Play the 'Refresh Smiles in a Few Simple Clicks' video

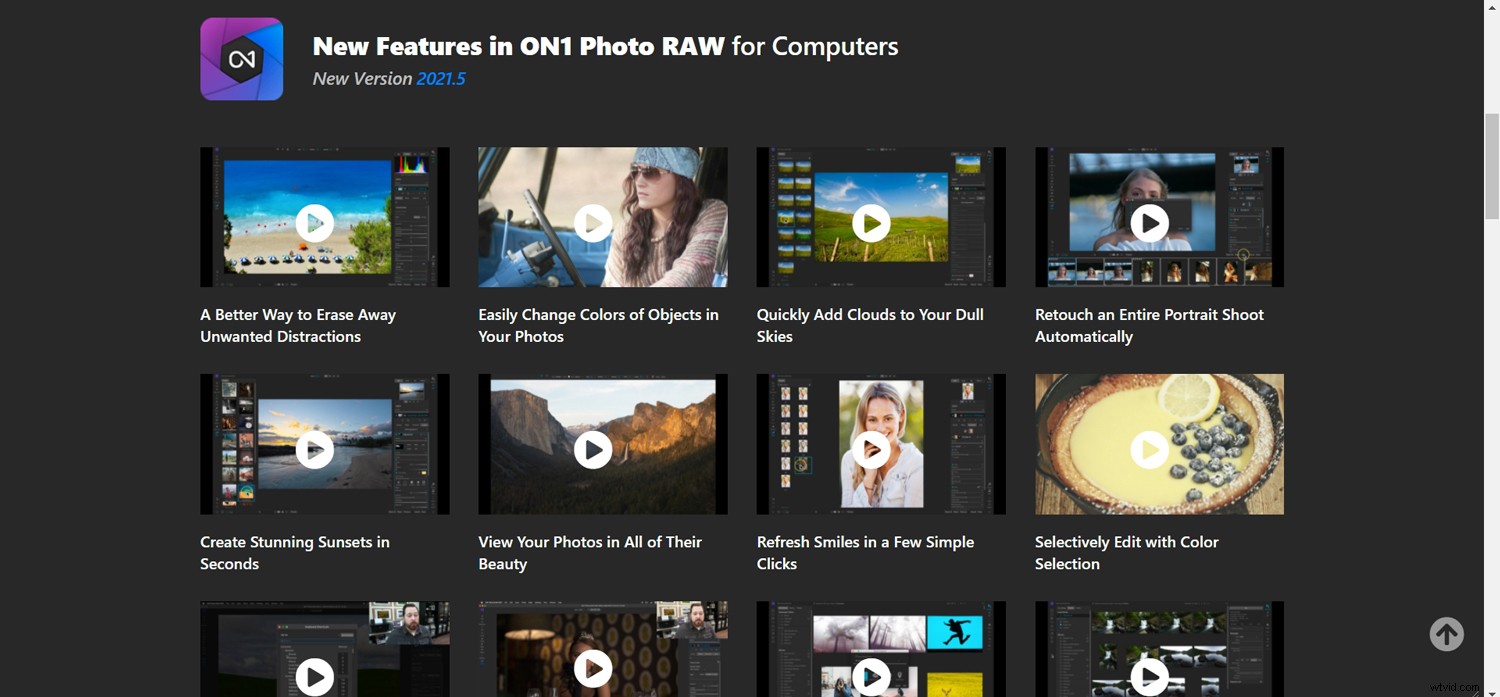(871, 450)
